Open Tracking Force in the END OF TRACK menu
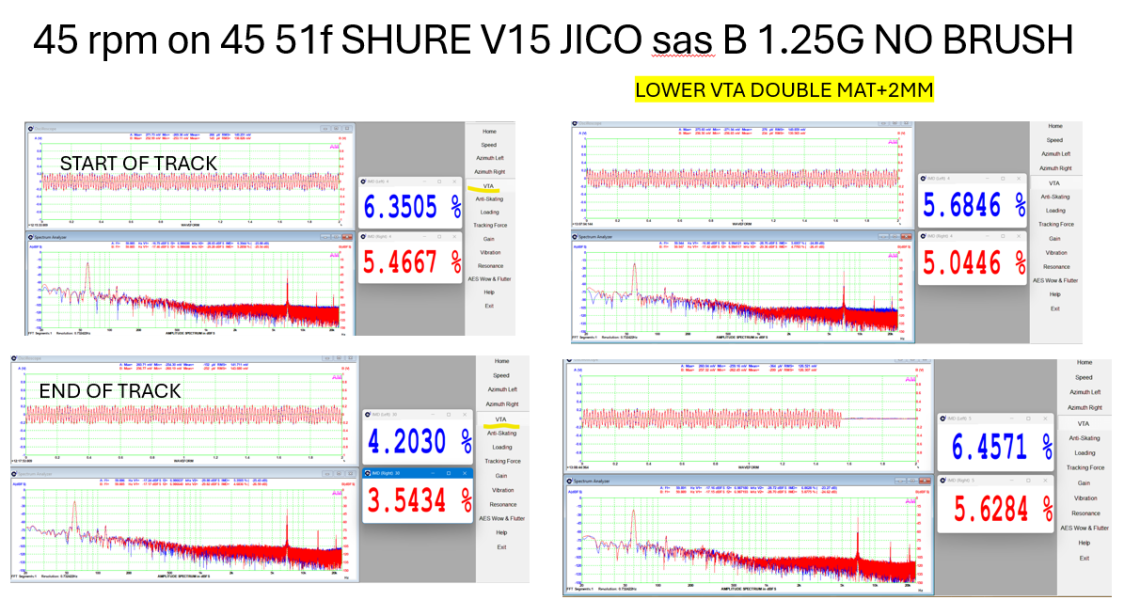1140x600 pixels. [x=502, y=461]
